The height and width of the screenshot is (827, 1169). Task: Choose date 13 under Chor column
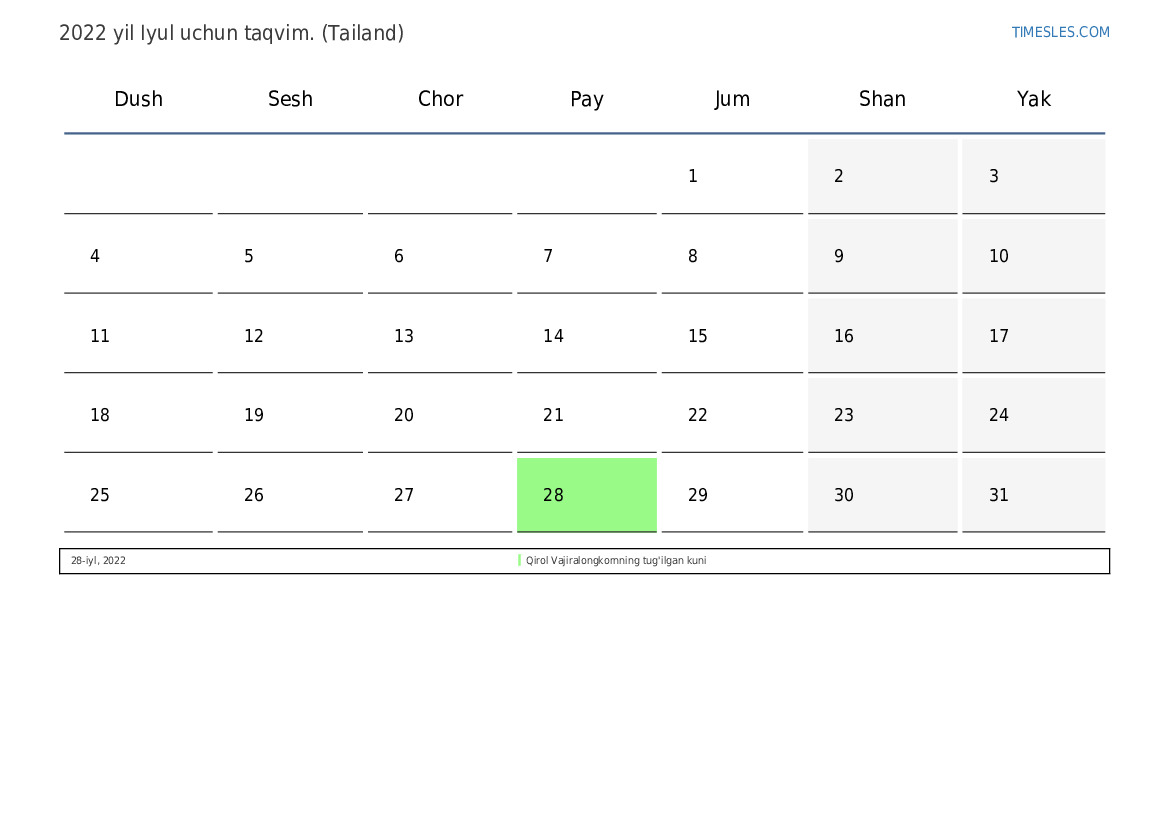[x=439, y=336]
